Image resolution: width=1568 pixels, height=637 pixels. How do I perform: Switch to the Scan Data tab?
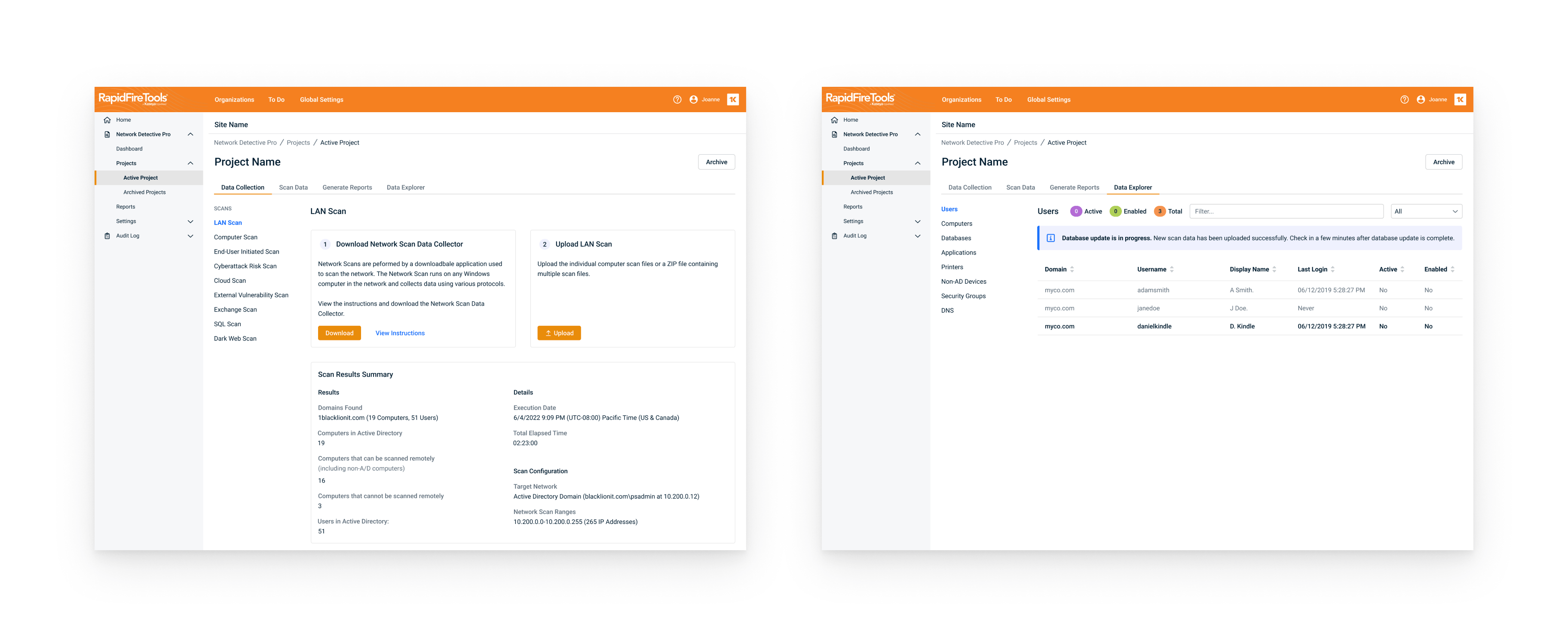293,187
